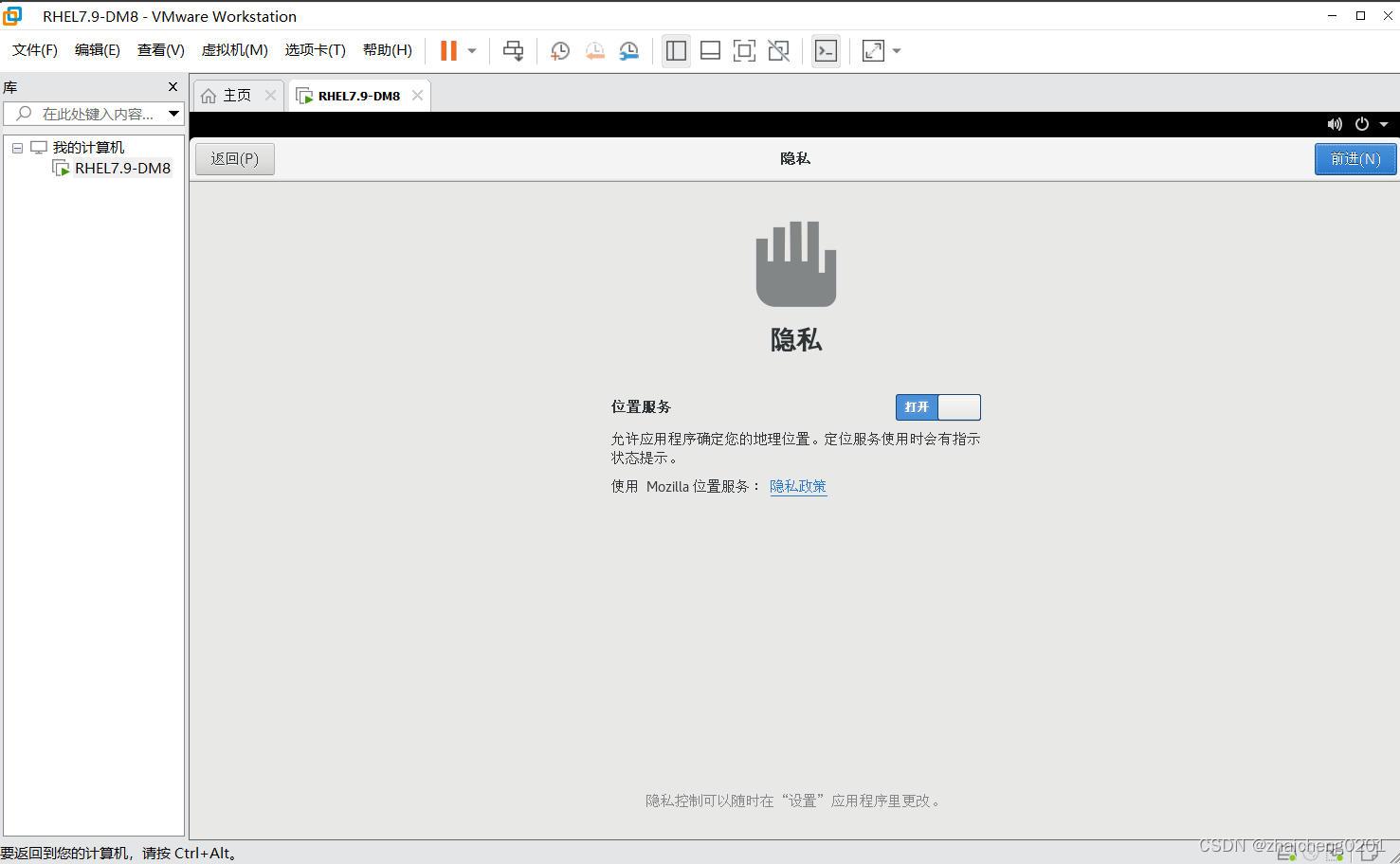Open the stretch display dropdown arrow
The image size is (1400, 864).
(x=897, y=51)
